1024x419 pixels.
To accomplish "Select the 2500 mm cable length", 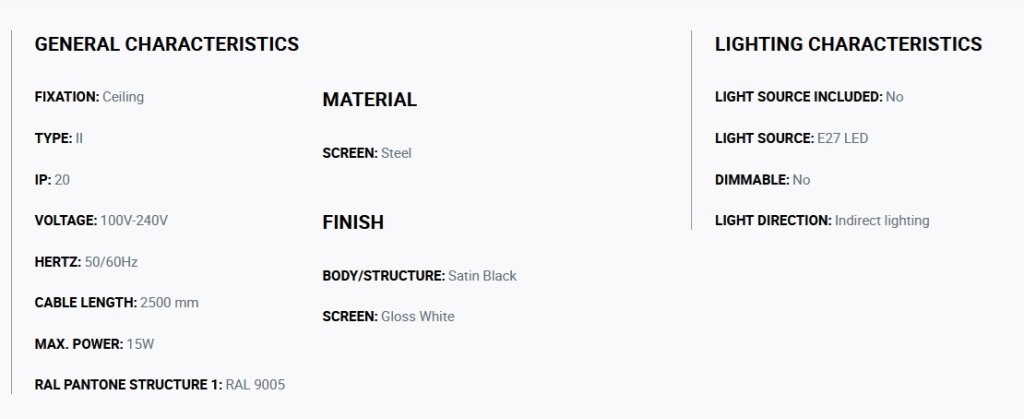I will pos(169,302).
